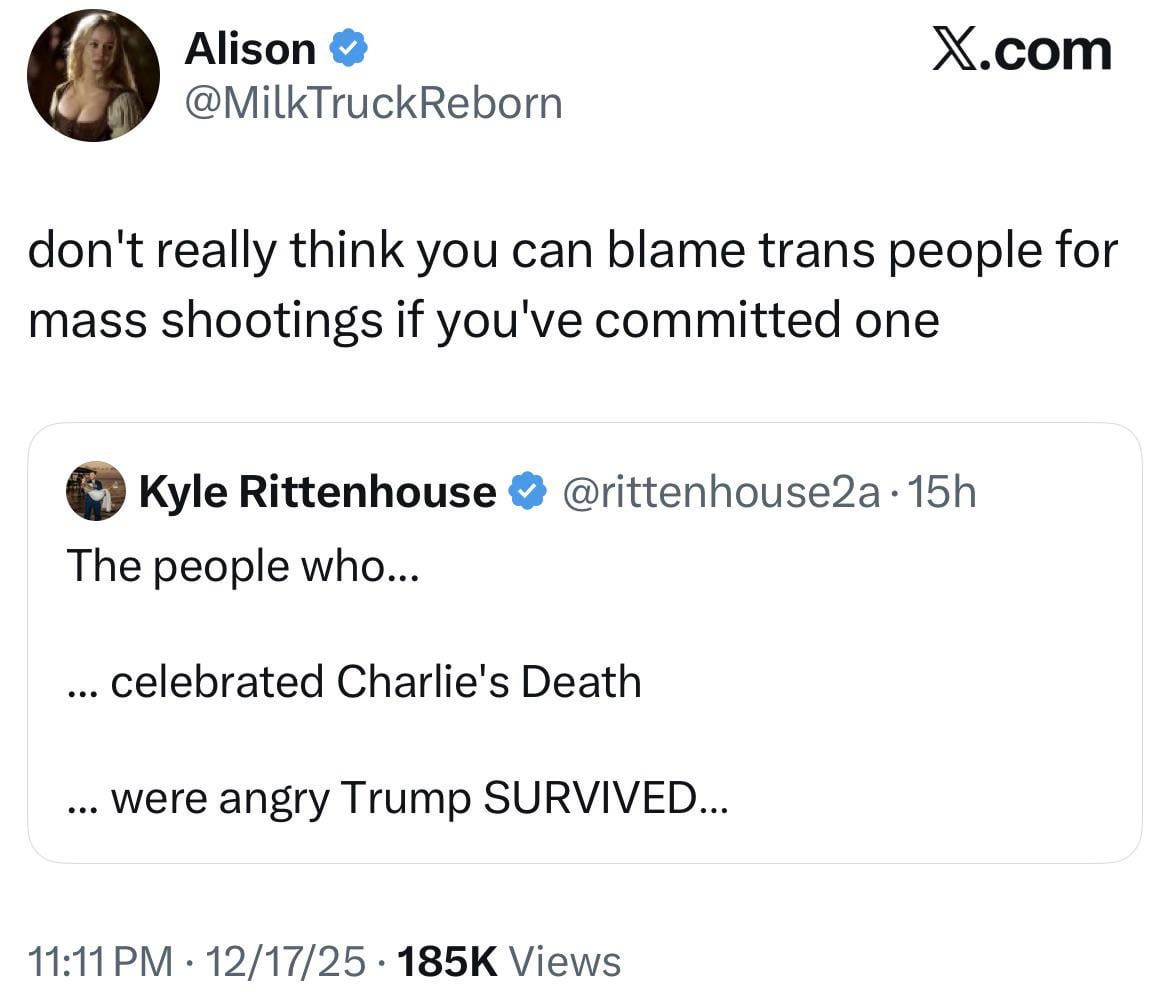This screenshot has width=1170, height=1005.
Task: Open the @rittenhouse2a handle
Action: [x=724, y=492]
